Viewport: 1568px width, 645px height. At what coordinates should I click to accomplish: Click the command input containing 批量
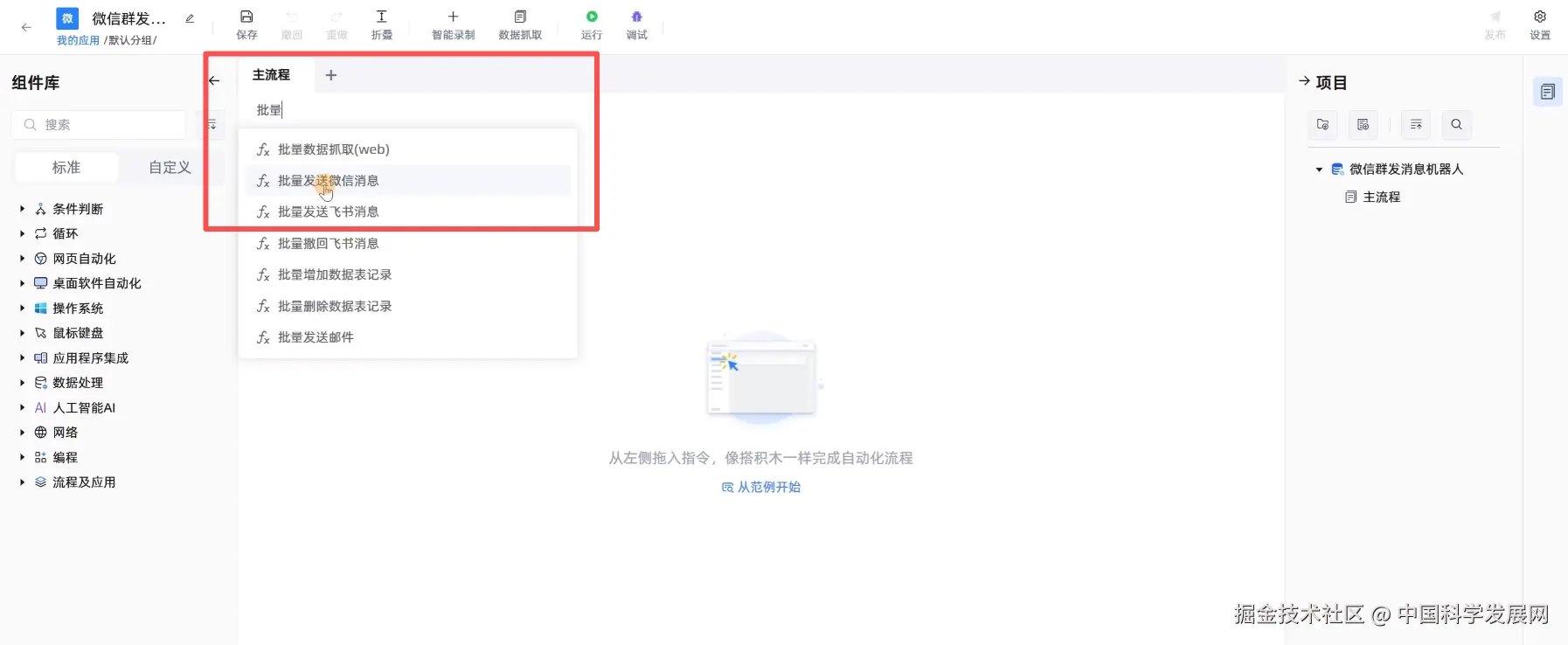[407, 110]
